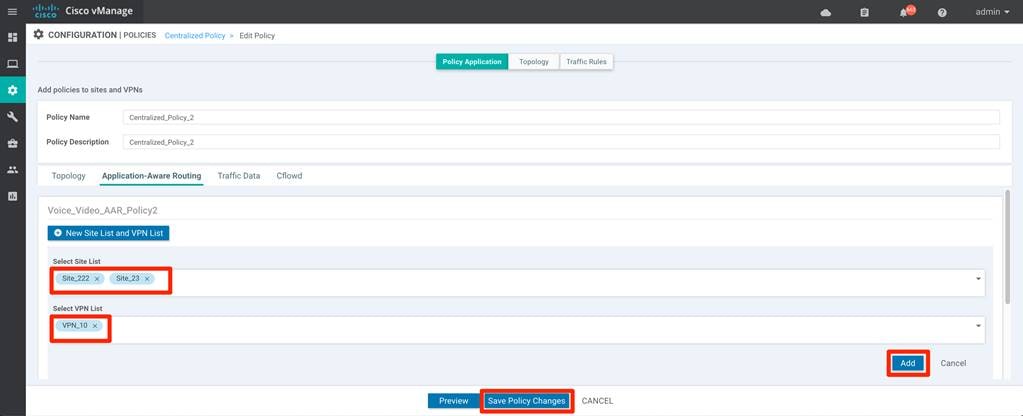This screenshot has height=416, width=1023.
Task: Open the Tools wrench sidebar icon
Action: pos(12,117)
